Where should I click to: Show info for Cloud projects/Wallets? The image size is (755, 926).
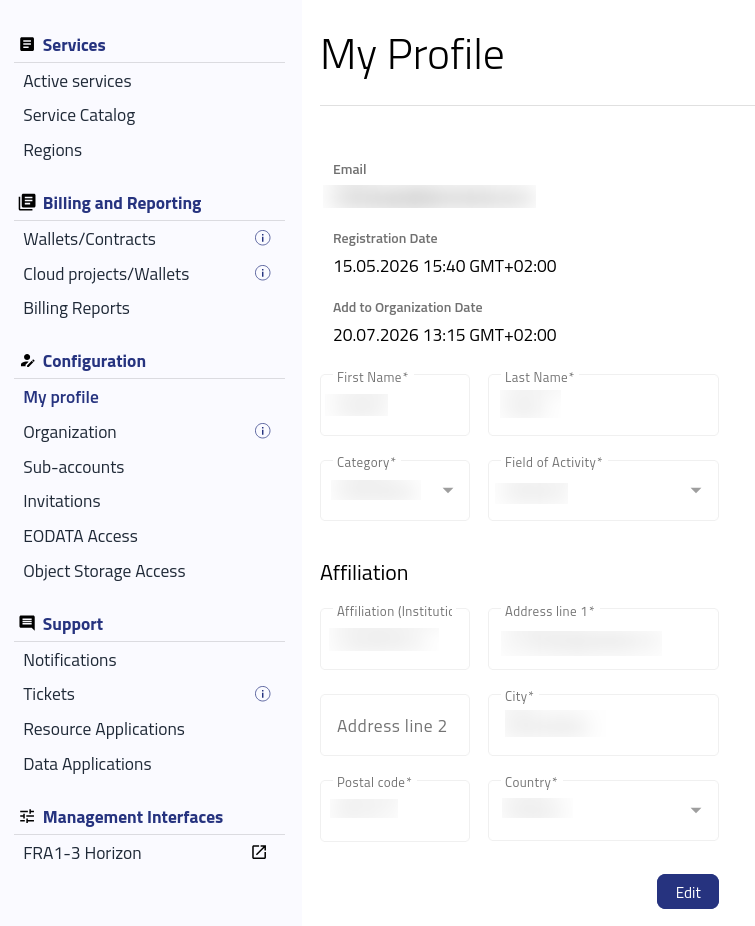tap(262, 273)
